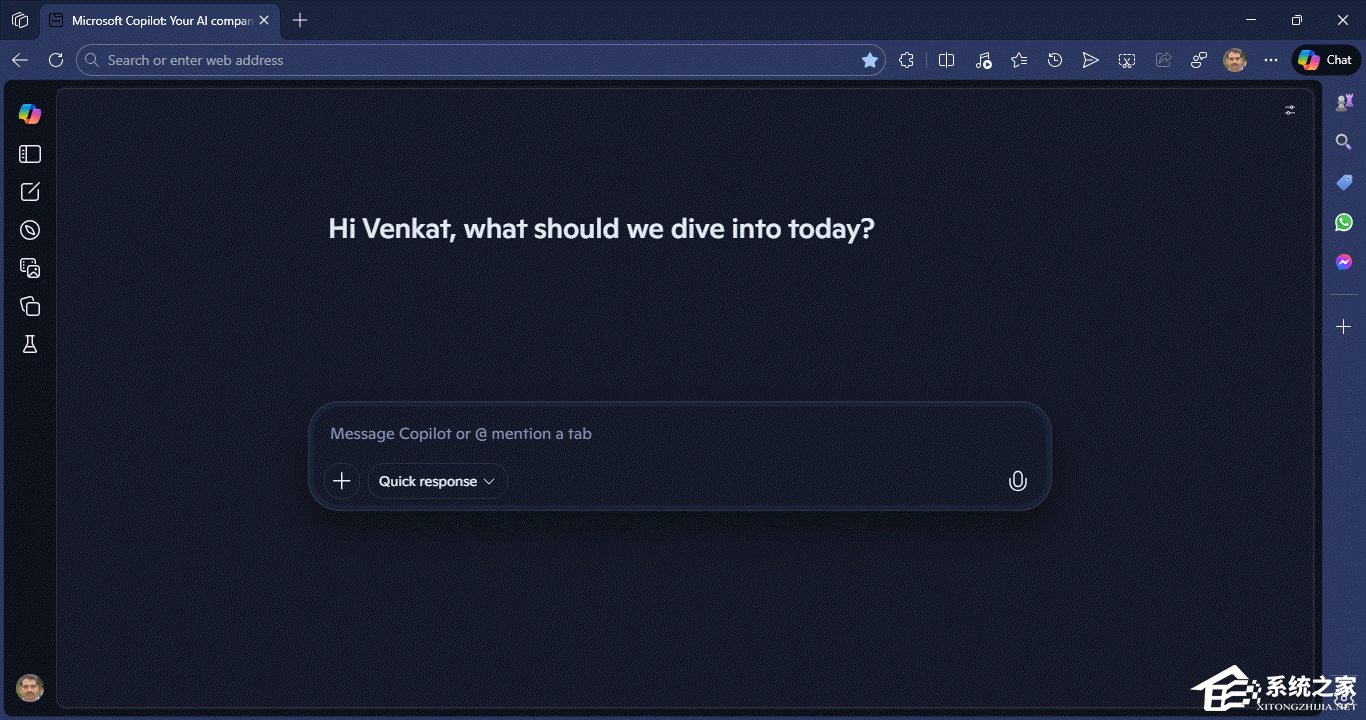
Task: Click the Drop send paper-plane icon
Action: [1091, 60]
